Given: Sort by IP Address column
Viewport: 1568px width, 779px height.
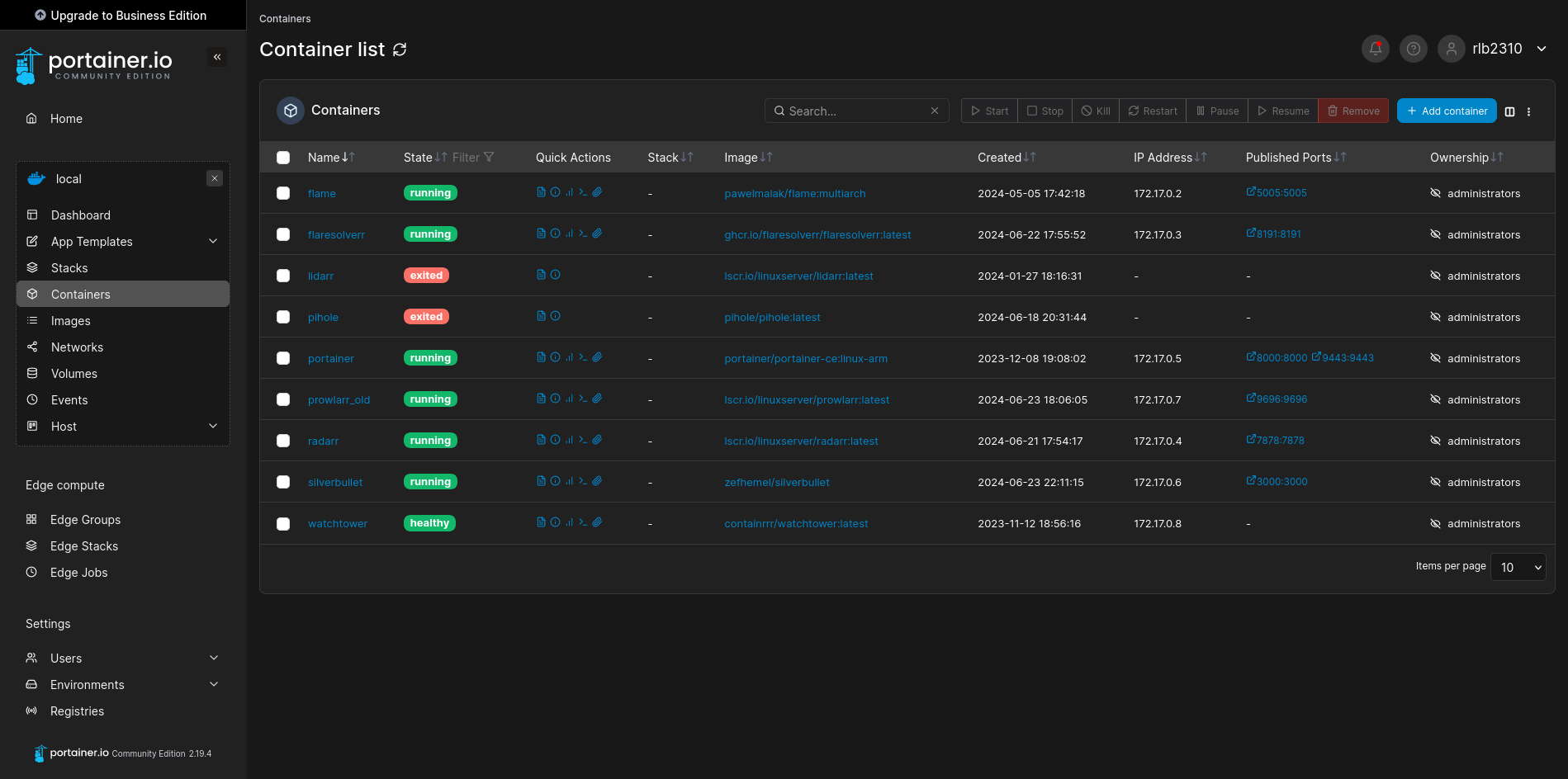Looking at the screenshot, I should (1170, 157).
